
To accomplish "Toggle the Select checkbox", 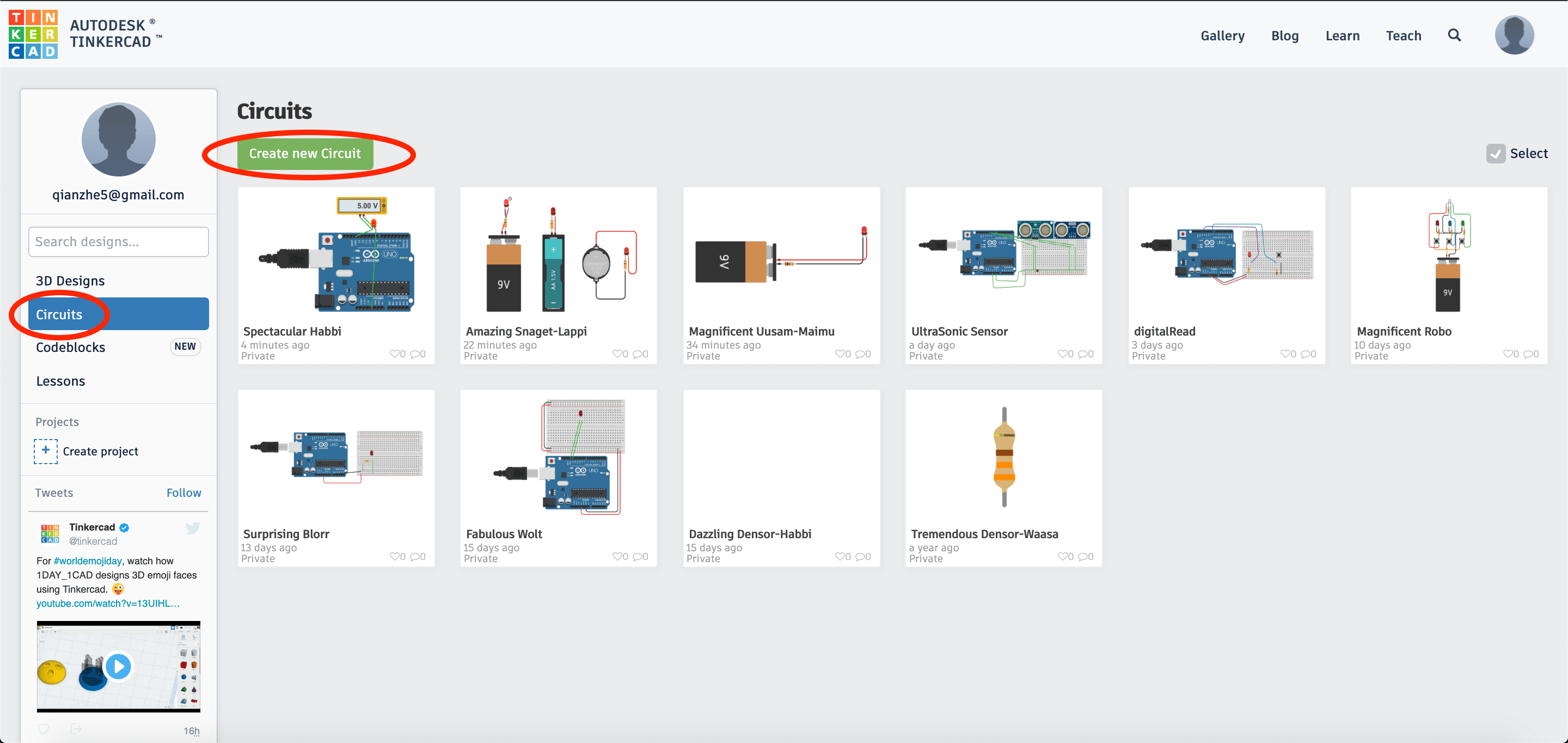I will point(1495,154).
